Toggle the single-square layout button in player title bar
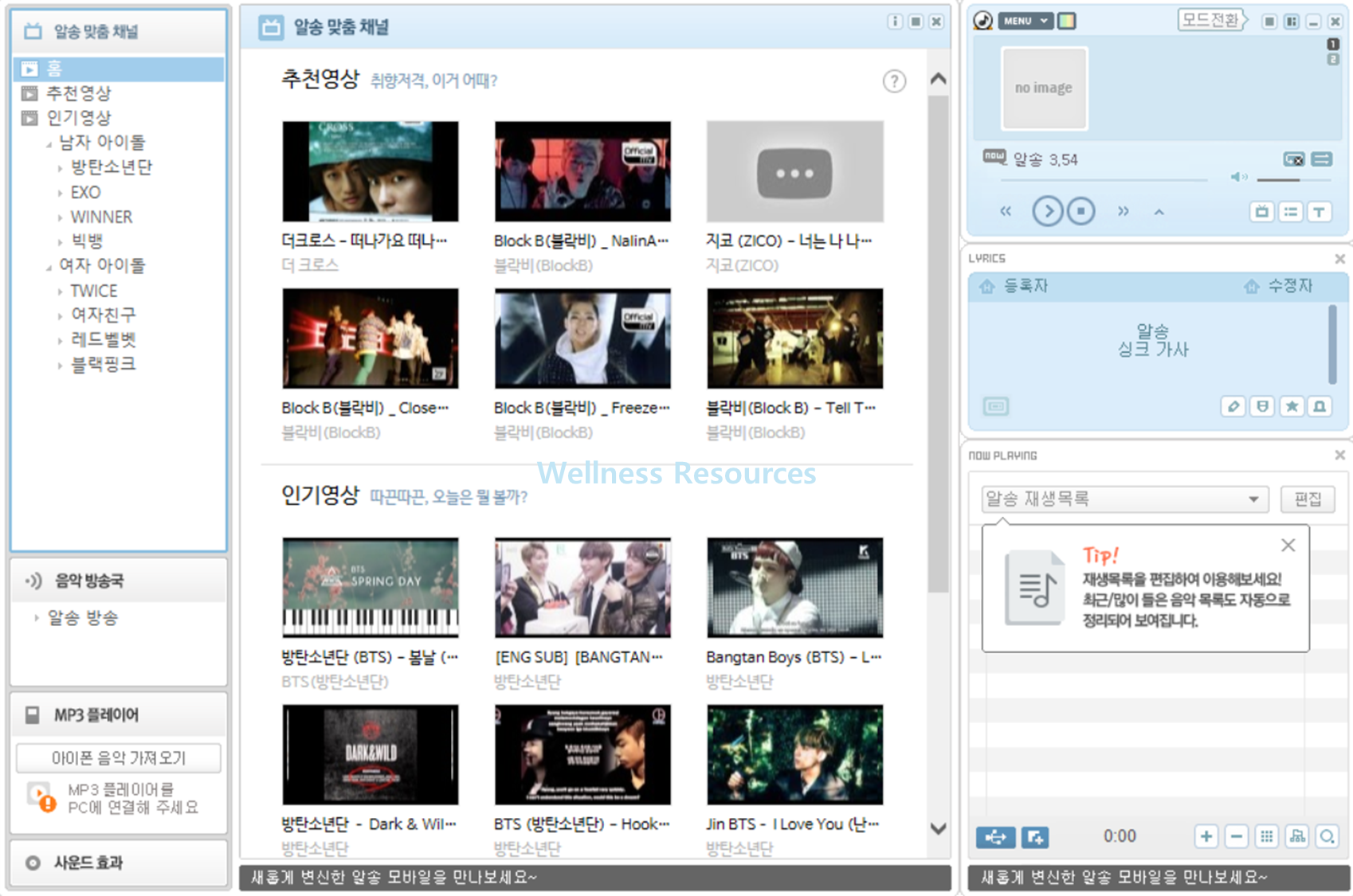 1269,22
